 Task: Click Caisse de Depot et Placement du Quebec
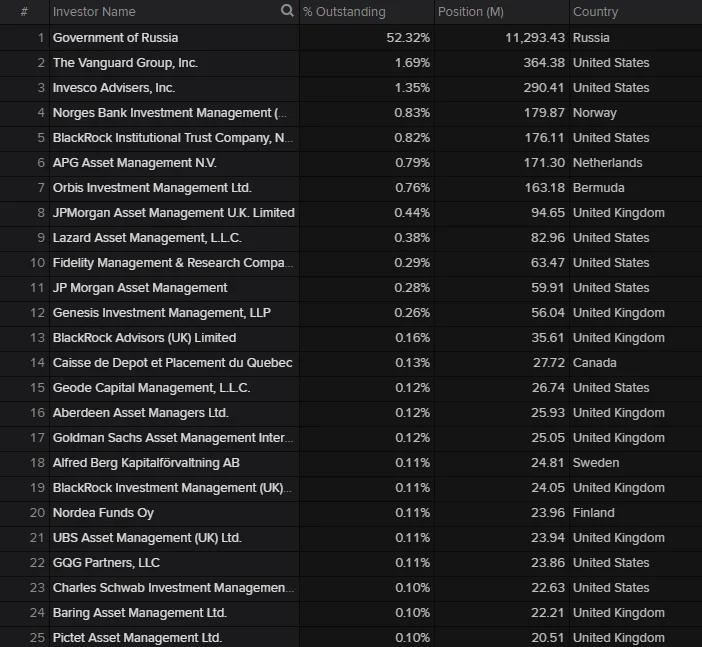tap(172, 363)
